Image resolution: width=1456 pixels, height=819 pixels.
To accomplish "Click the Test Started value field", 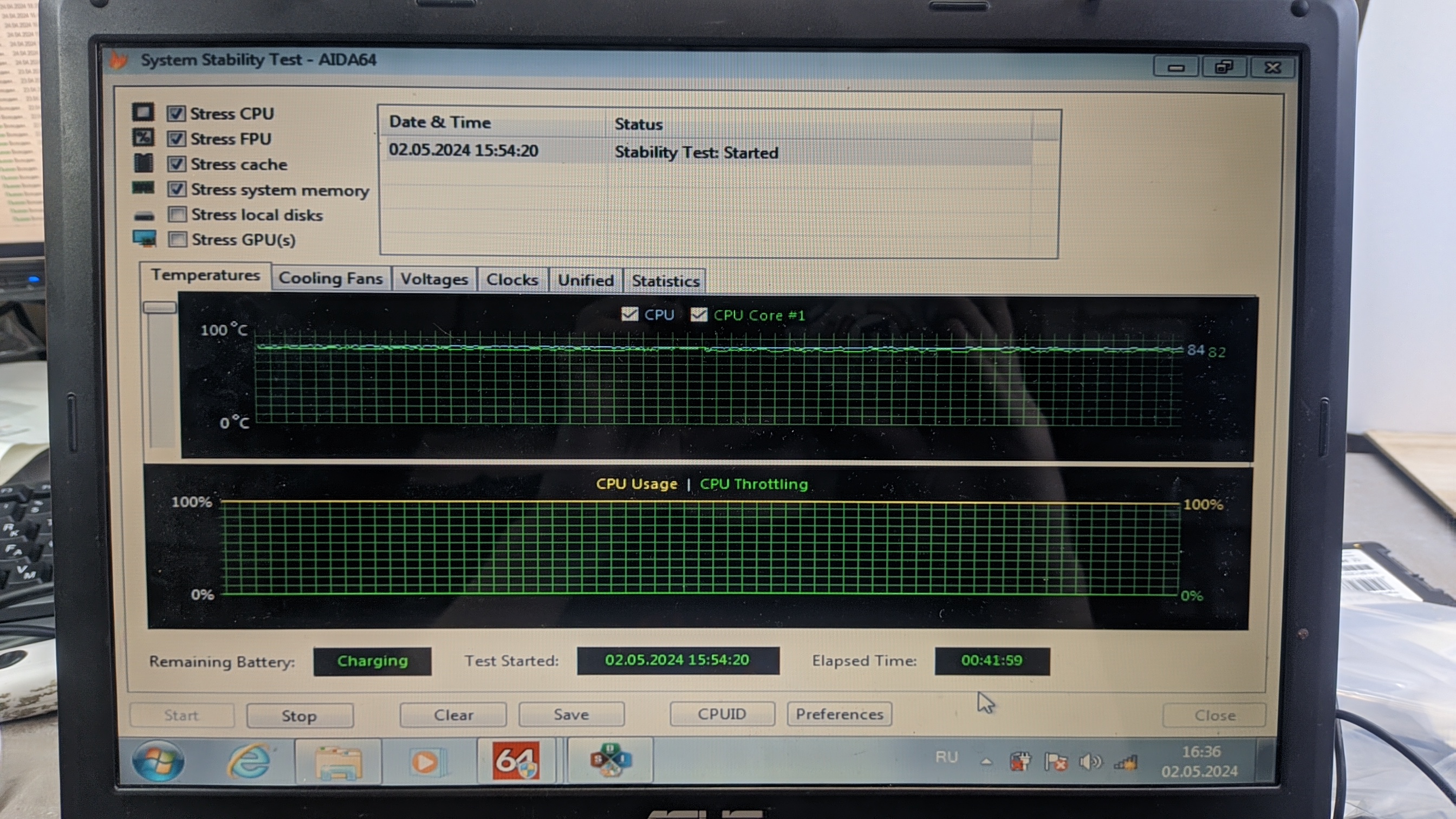I will (x=678, y=660).
